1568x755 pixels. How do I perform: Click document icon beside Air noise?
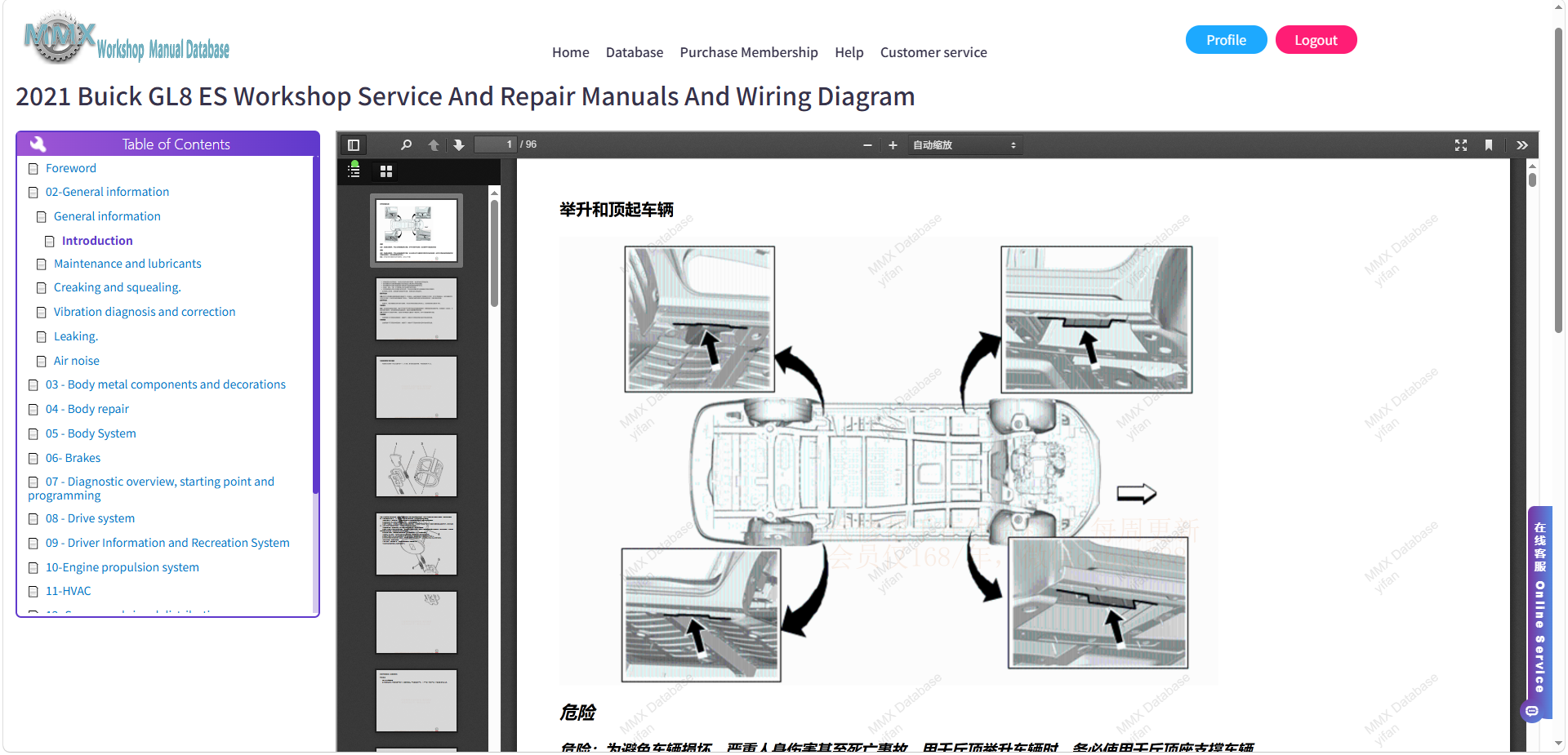(x=42, y=362)
